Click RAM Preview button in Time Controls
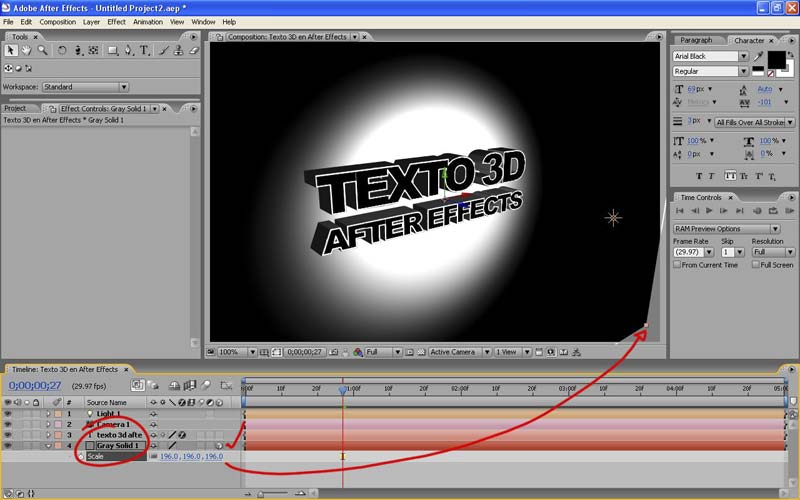This screenshot has width=800, height=500. click(x=789, y=211)
